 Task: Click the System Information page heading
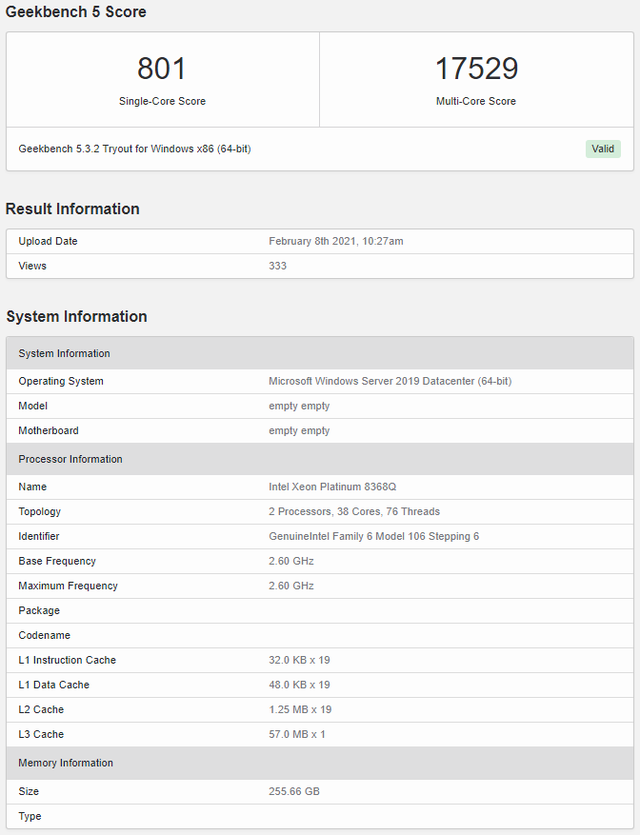77,316
